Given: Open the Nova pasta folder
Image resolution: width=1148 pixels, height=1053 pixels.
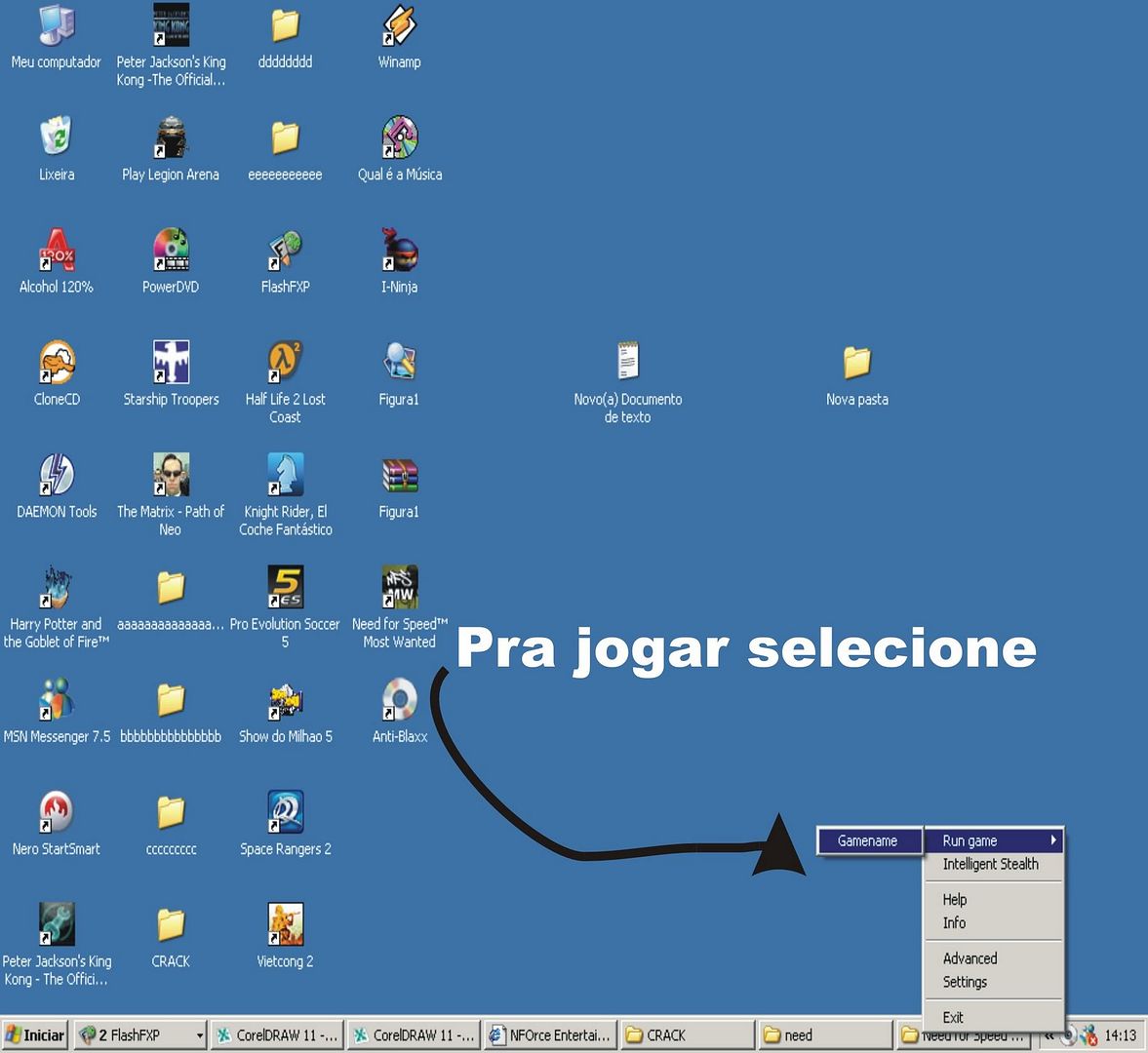Looking at the screenshot, I should point(856,363).
